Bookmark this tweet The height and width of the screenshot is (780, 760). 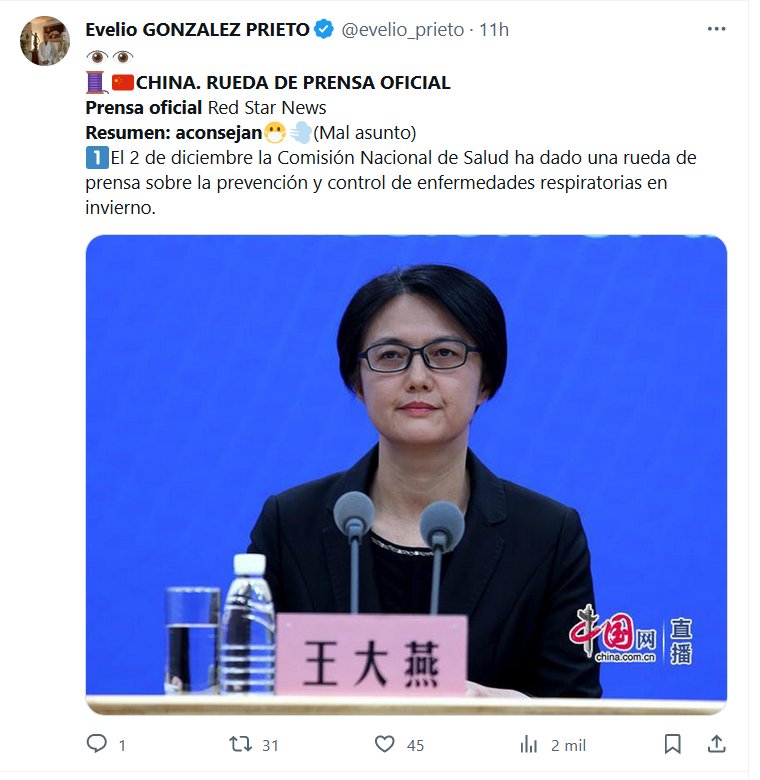click(x=672, y=744)
